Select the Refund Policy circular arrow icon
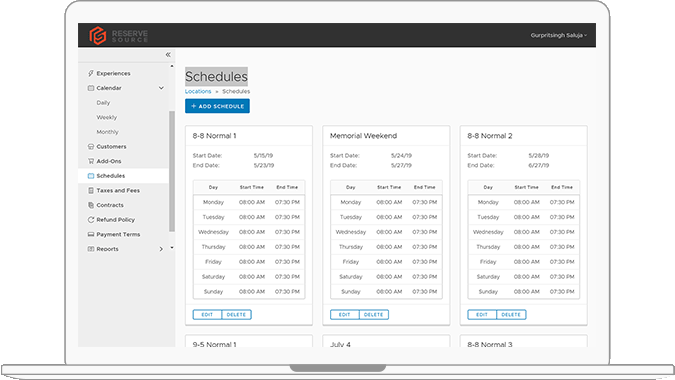675x380 pixels. (90, 219)
